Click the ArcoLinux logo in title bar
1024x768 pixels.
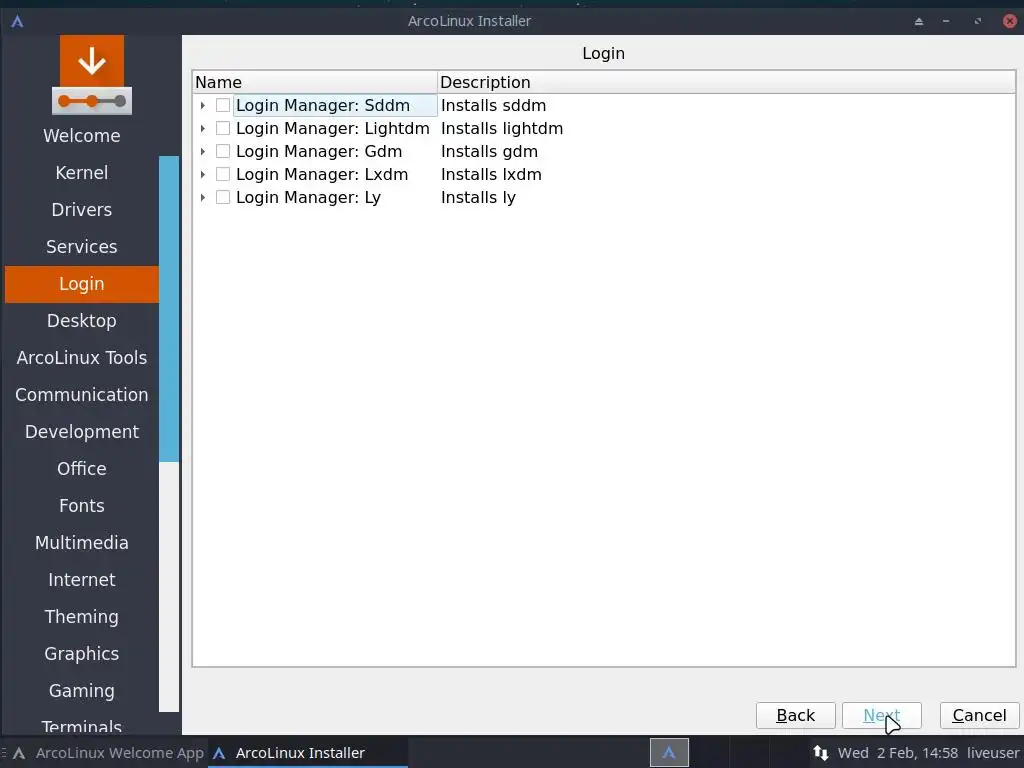pyautogui.click(x=18, y=21)
